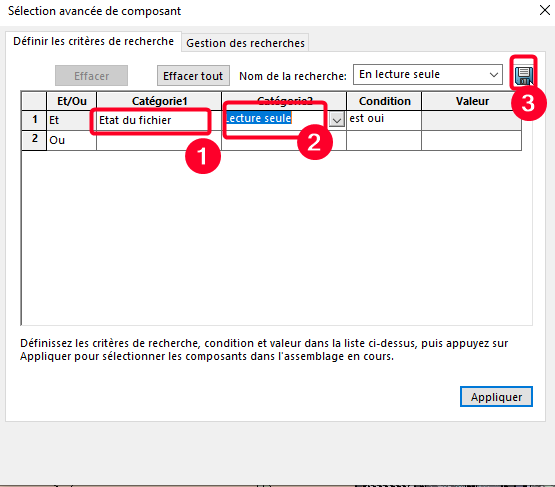Click the empty Valeur cell in row 1
Image resolution: width=555 pixels, height=487 pixels.
[471, 120]
